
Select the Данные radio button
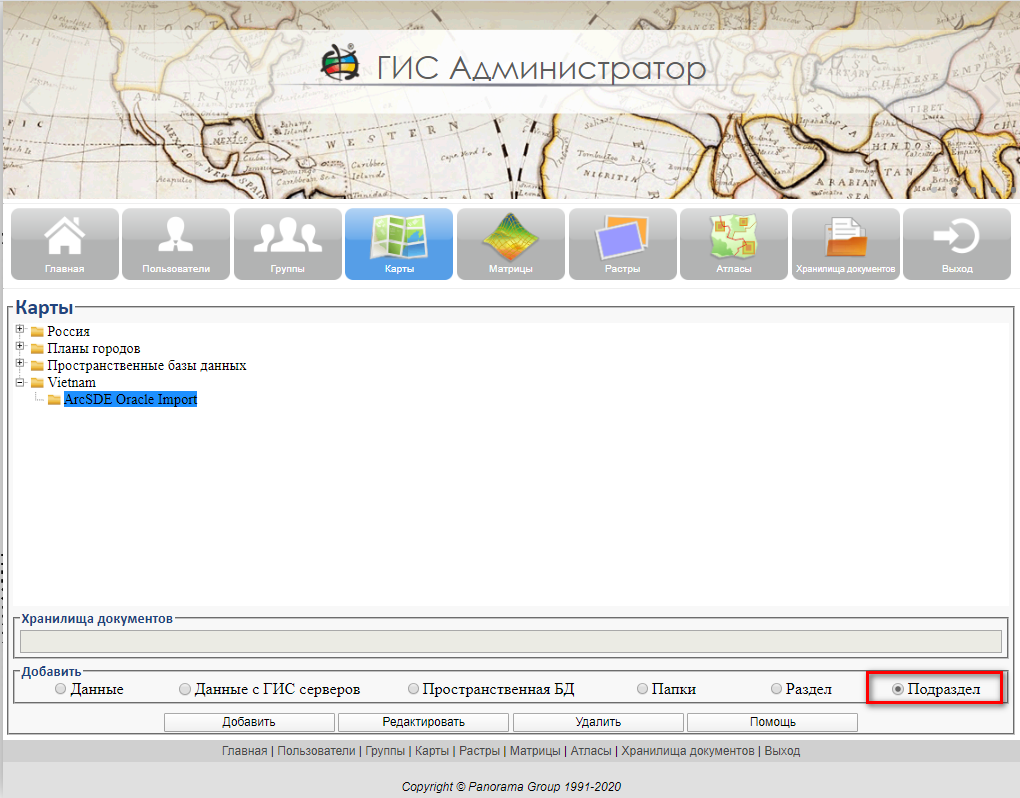tap(61, 689)
